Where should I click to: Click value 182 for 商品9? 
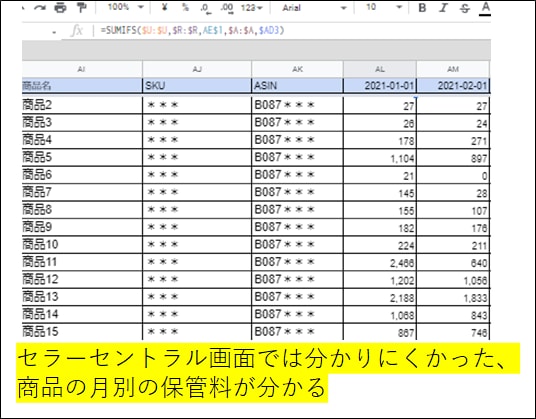380,227
